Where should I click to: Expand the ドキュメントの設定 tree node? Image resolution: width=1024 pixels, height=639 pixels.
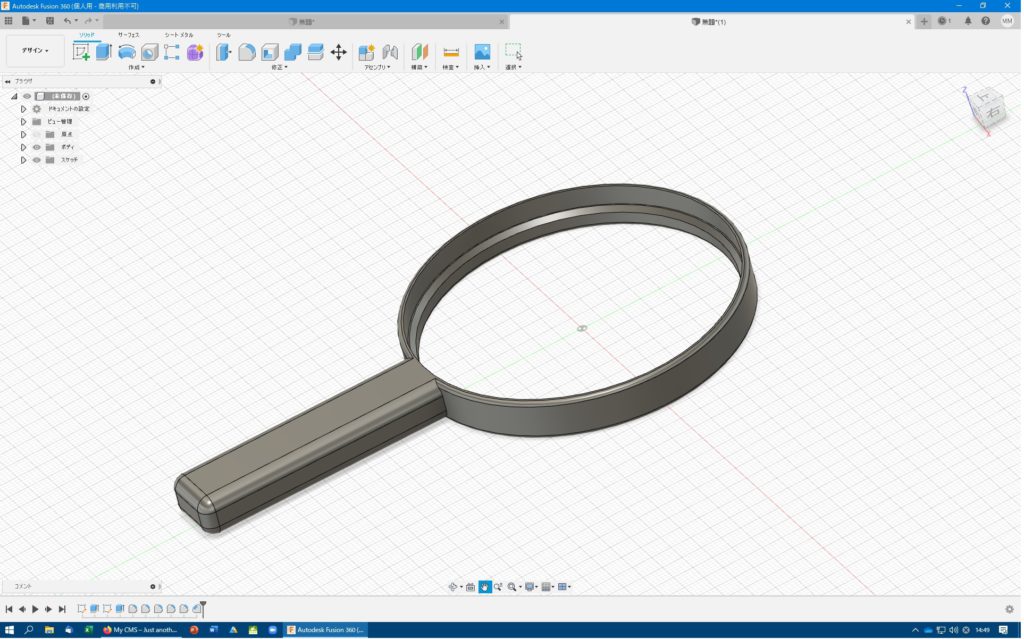(24, 109)
